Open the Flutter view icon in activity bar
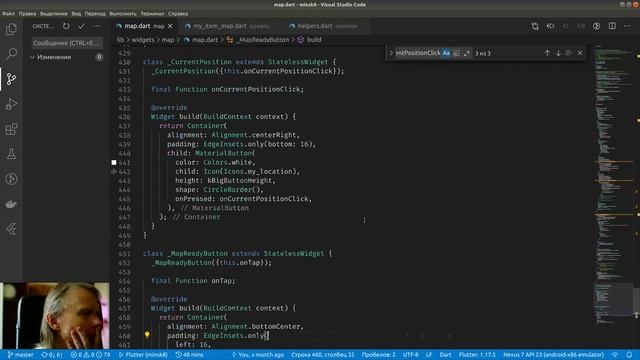The image size is (640, 360). point(11,229)
